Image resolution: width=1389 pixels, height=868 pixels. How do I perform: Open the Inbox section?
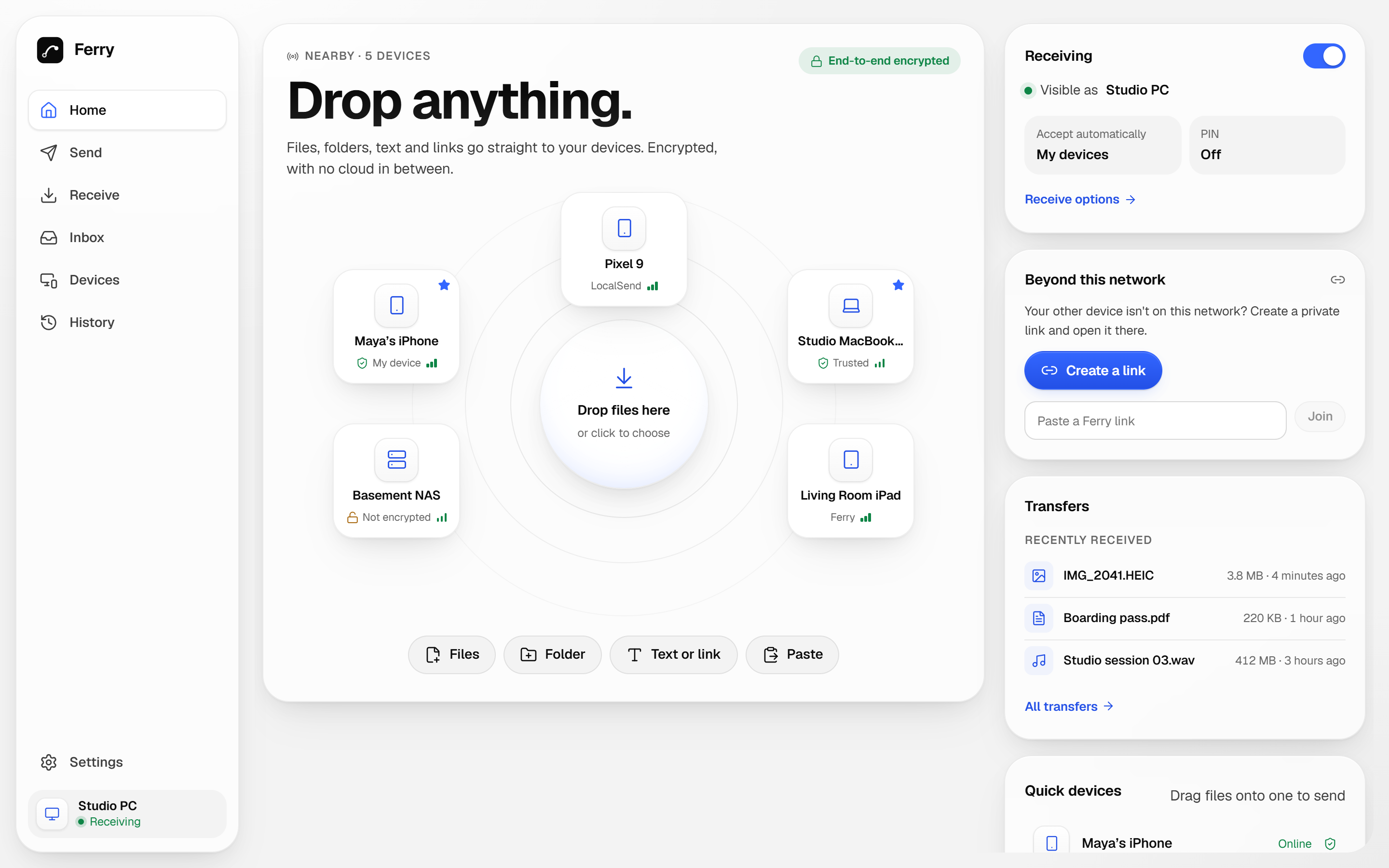click(127, 237)
